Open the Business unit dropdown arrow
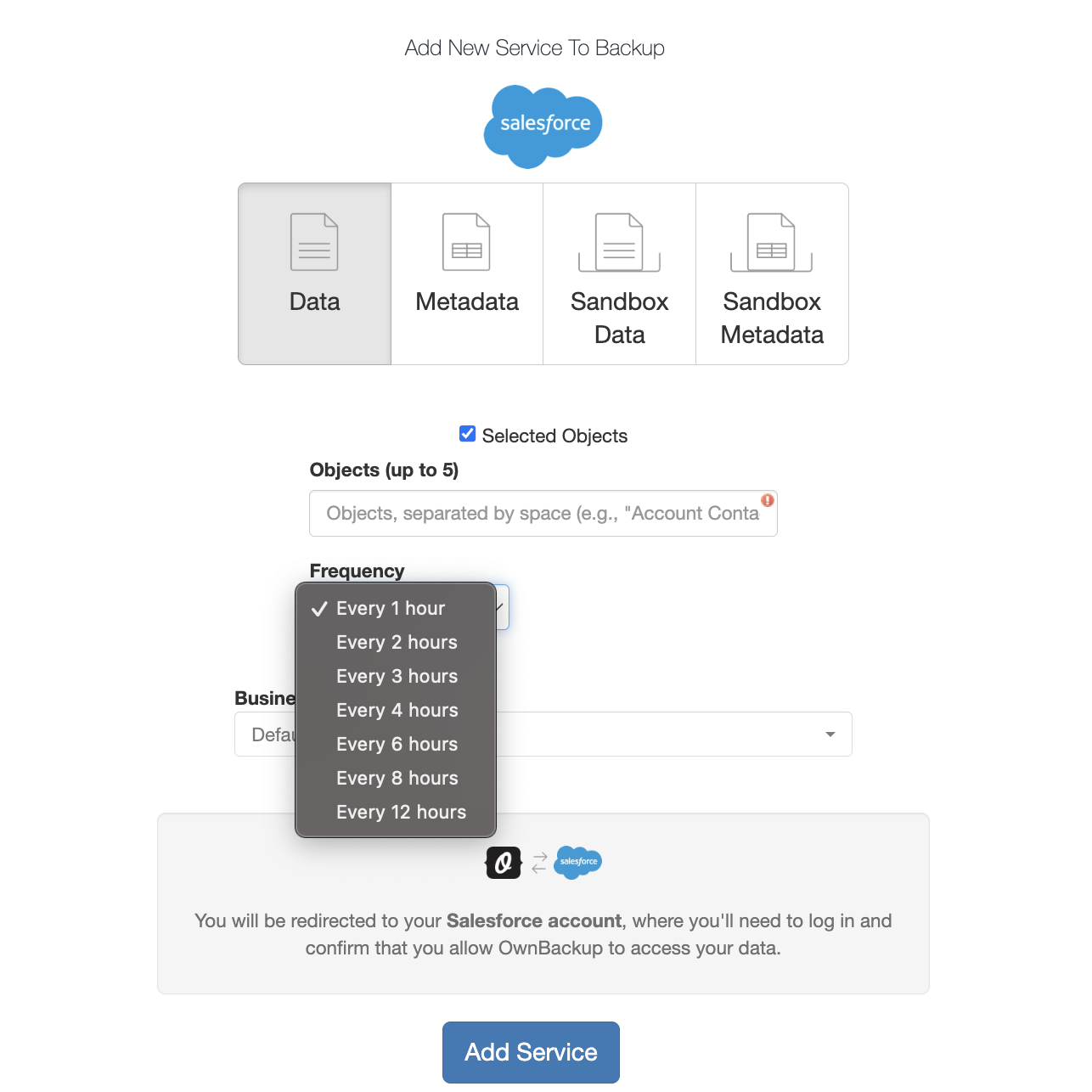Screen dimensions: 1092x1092 point(830,735)
